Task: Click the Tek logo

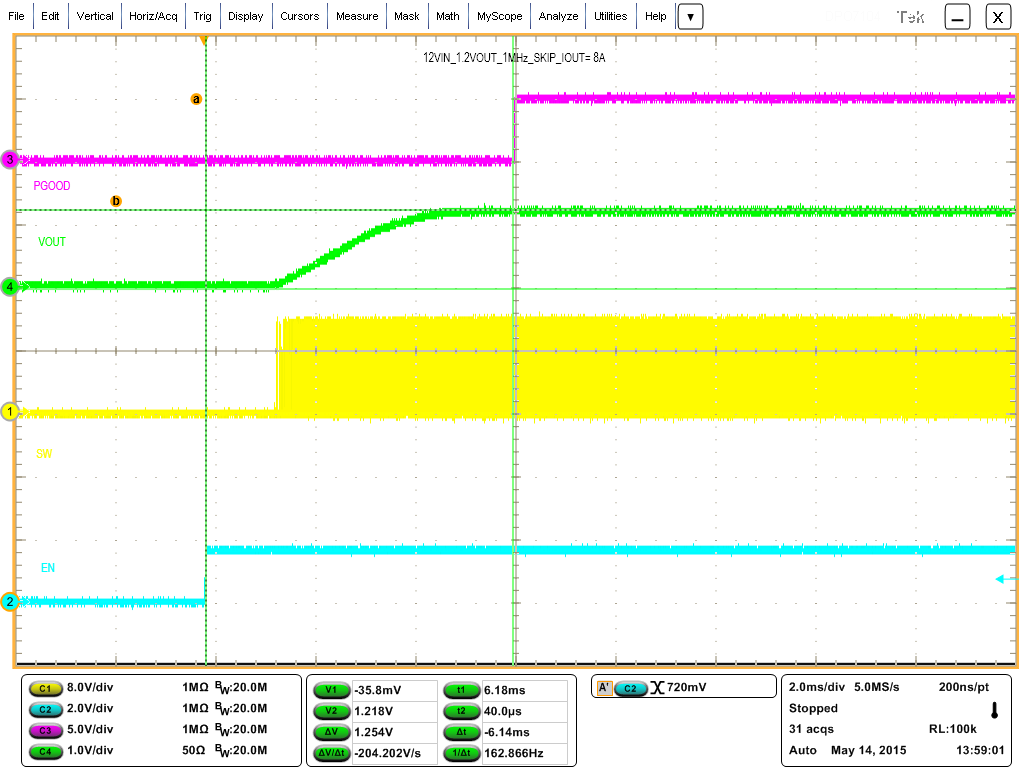Action: click(x=911, y=16)
